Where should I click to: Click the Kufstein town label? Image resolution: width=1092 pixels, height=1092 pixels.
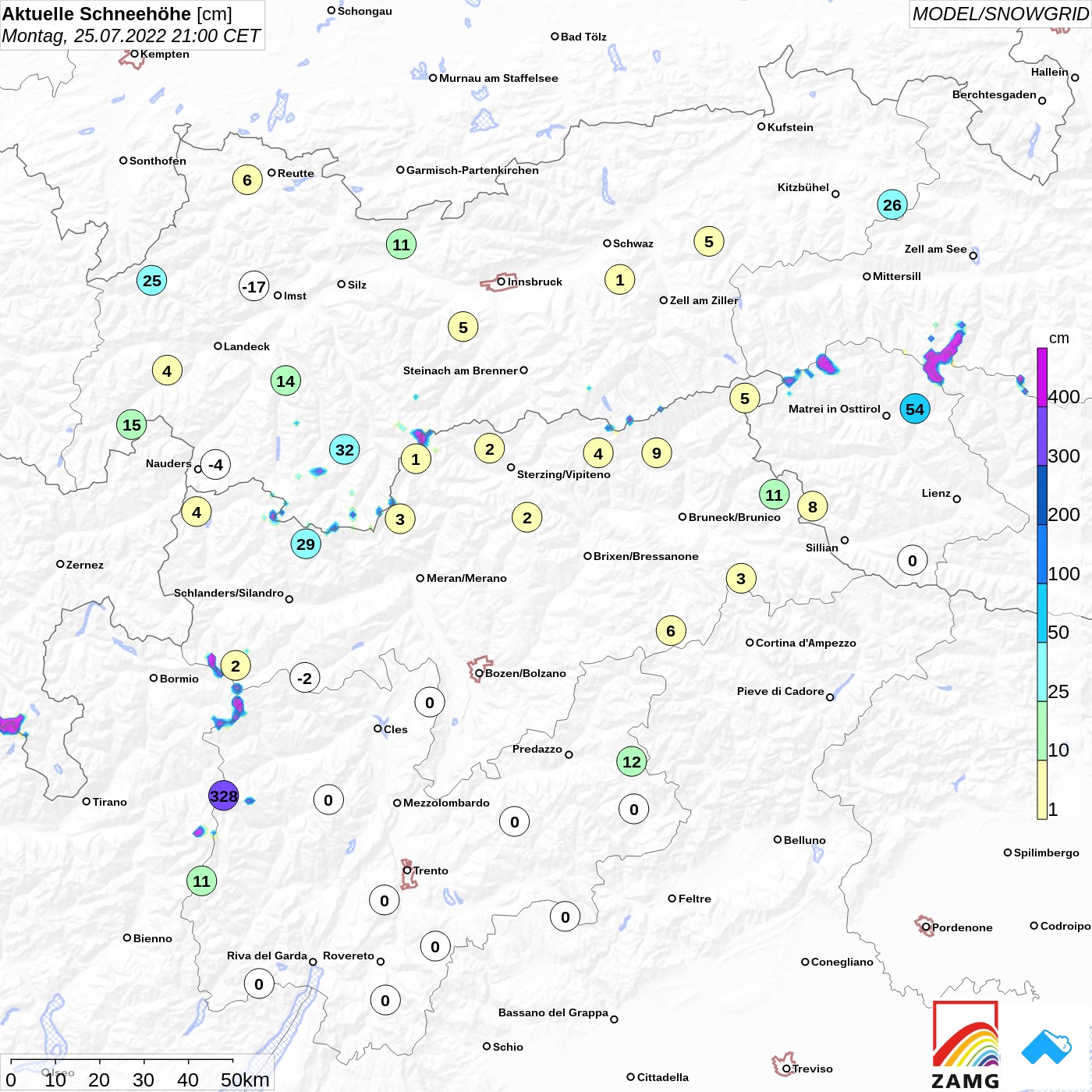click(790, 127)
